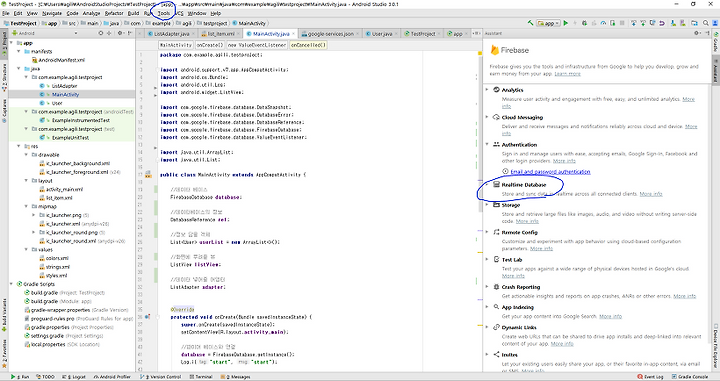The image size is (720, 381).
Task: Open the Gradle Console tool window
Action: coord(690,377)
